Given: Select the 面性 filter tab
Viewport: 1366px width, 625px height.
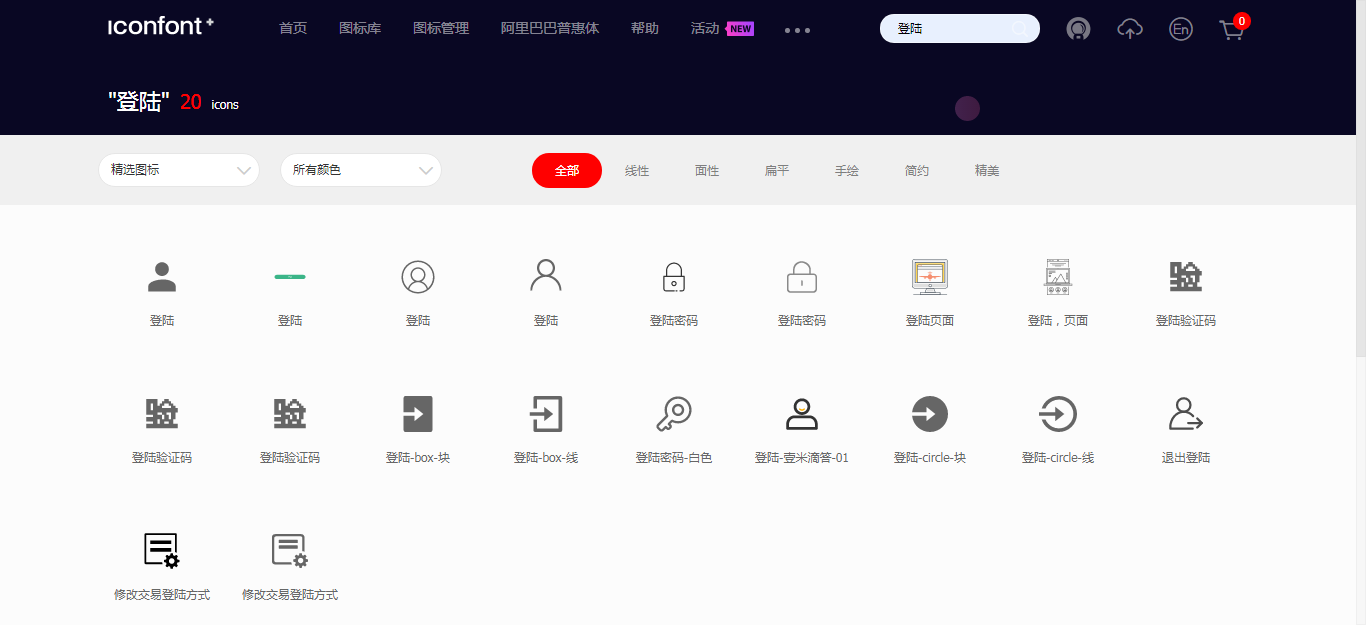Looking at the screenshot, I should point(707,171).
